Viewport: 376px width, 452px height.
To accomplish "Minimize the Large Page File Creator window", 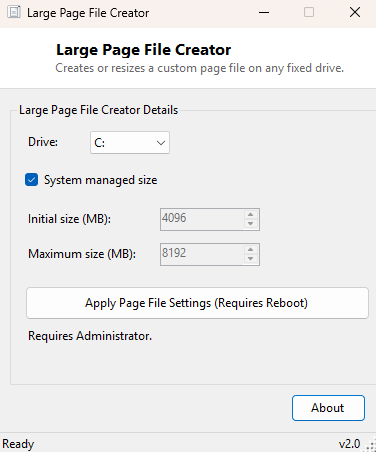I will pyautogui.click(x=264, y=13).
